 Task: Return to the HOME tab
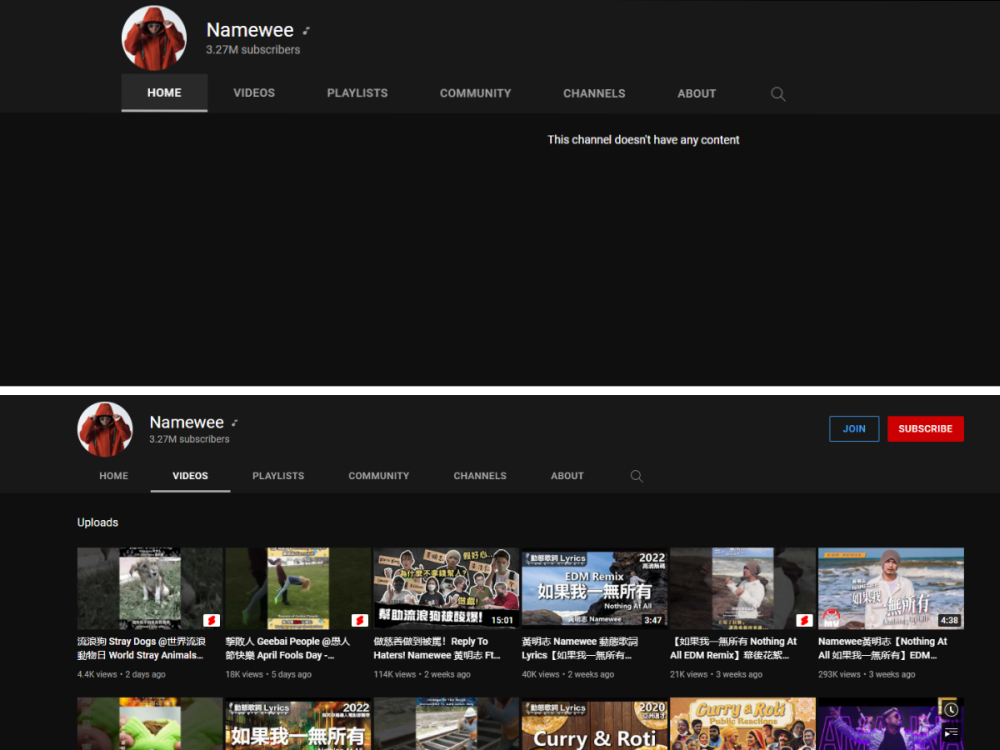pyautogui.click(x=113, y=476)
